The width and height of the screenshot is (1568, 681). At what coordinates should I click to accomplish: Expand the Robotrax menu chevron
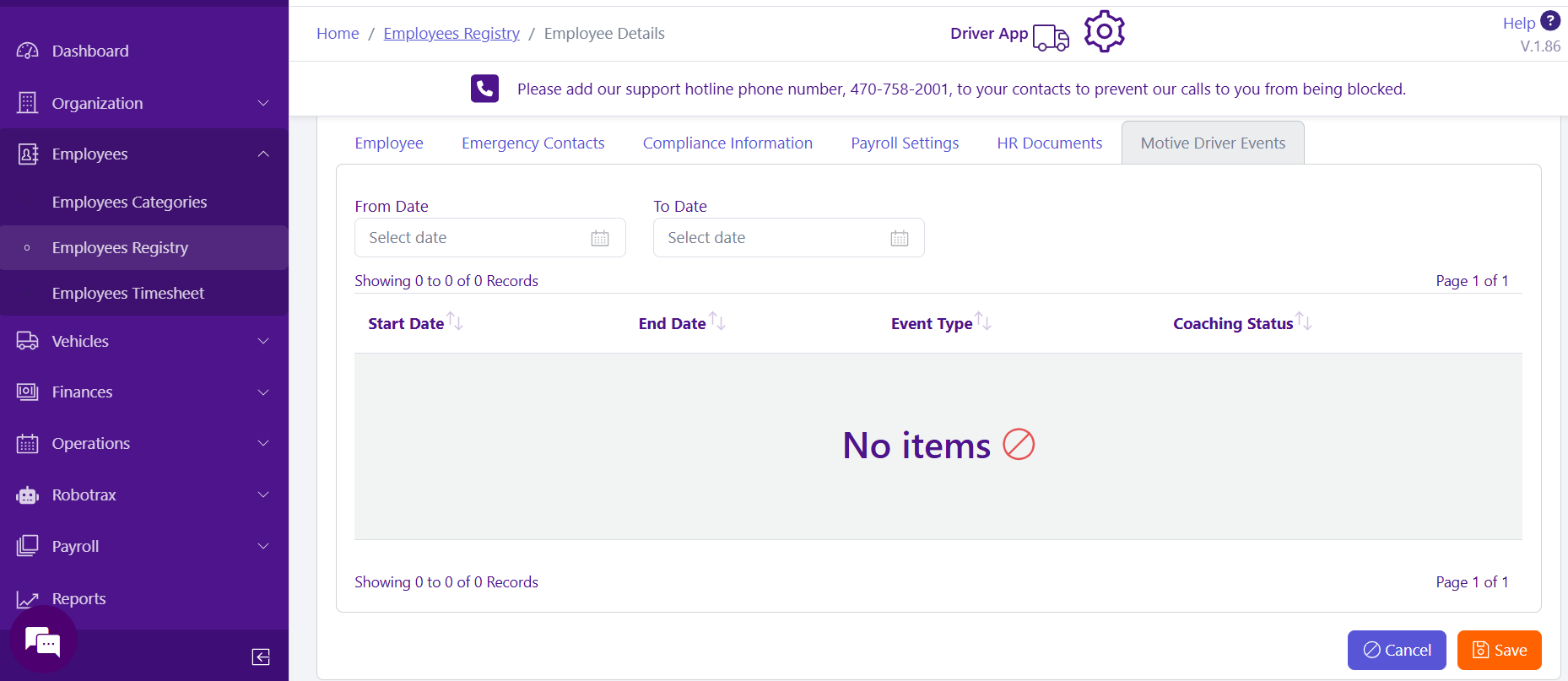263,495
